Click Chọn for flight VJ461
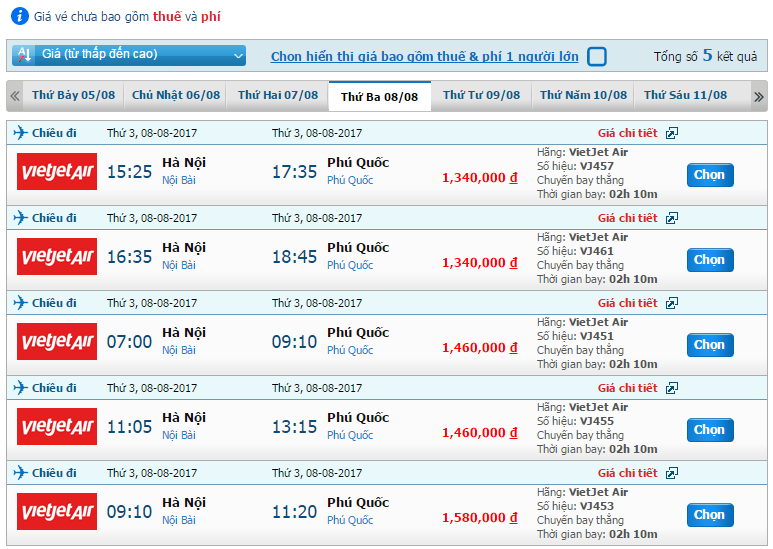Viewport: 773px width, 549px height. [710, 260]
